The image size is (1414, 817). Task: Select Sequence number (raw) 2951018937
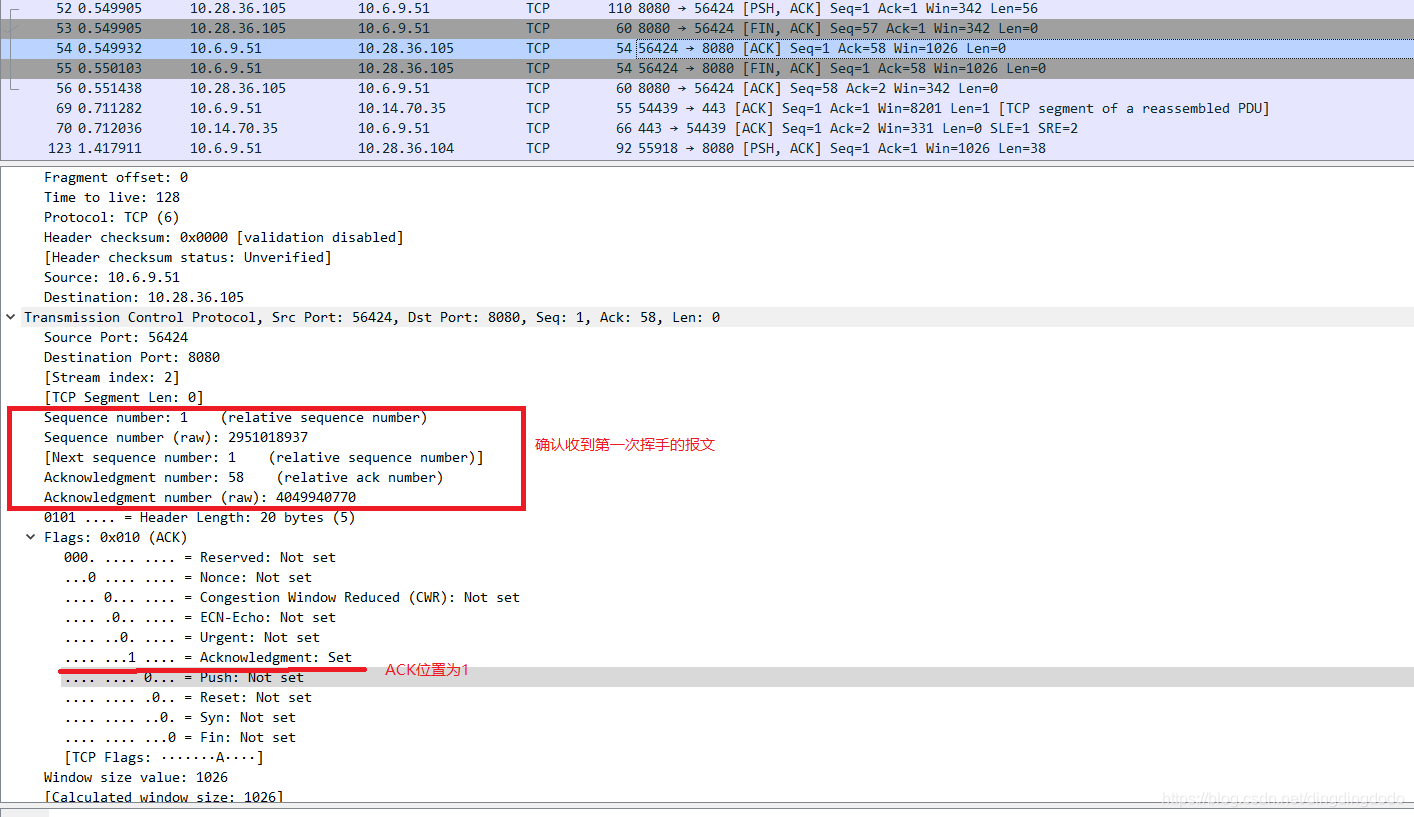point(176,437)
